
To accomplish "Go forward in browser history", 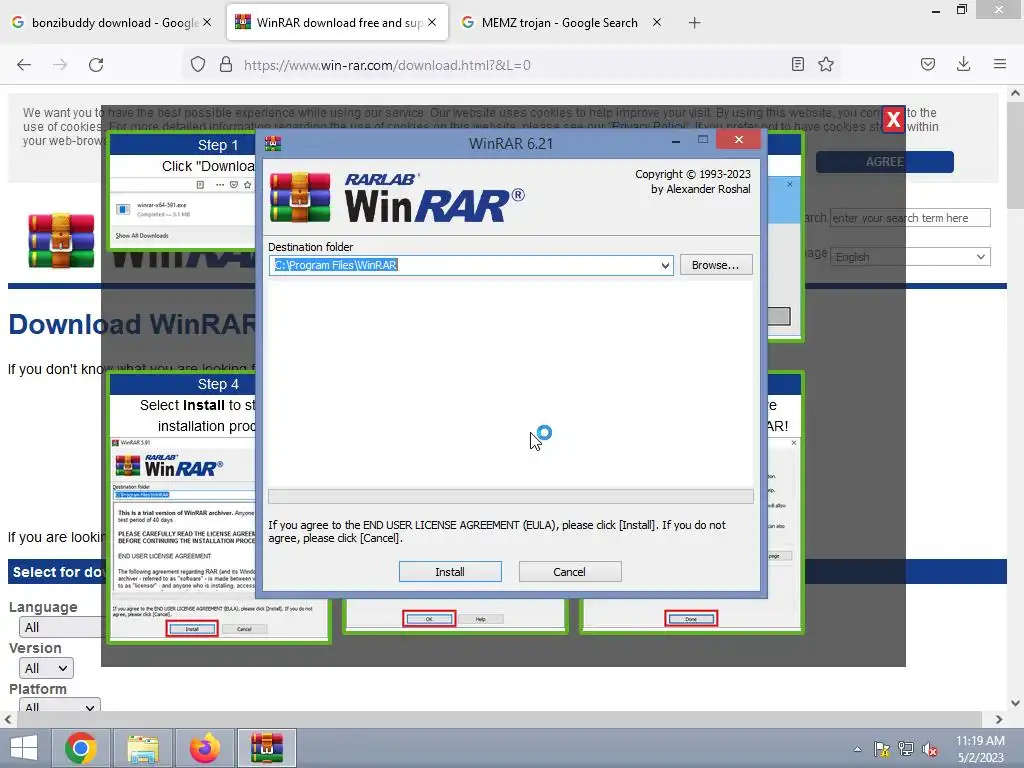I will (60, 65).
